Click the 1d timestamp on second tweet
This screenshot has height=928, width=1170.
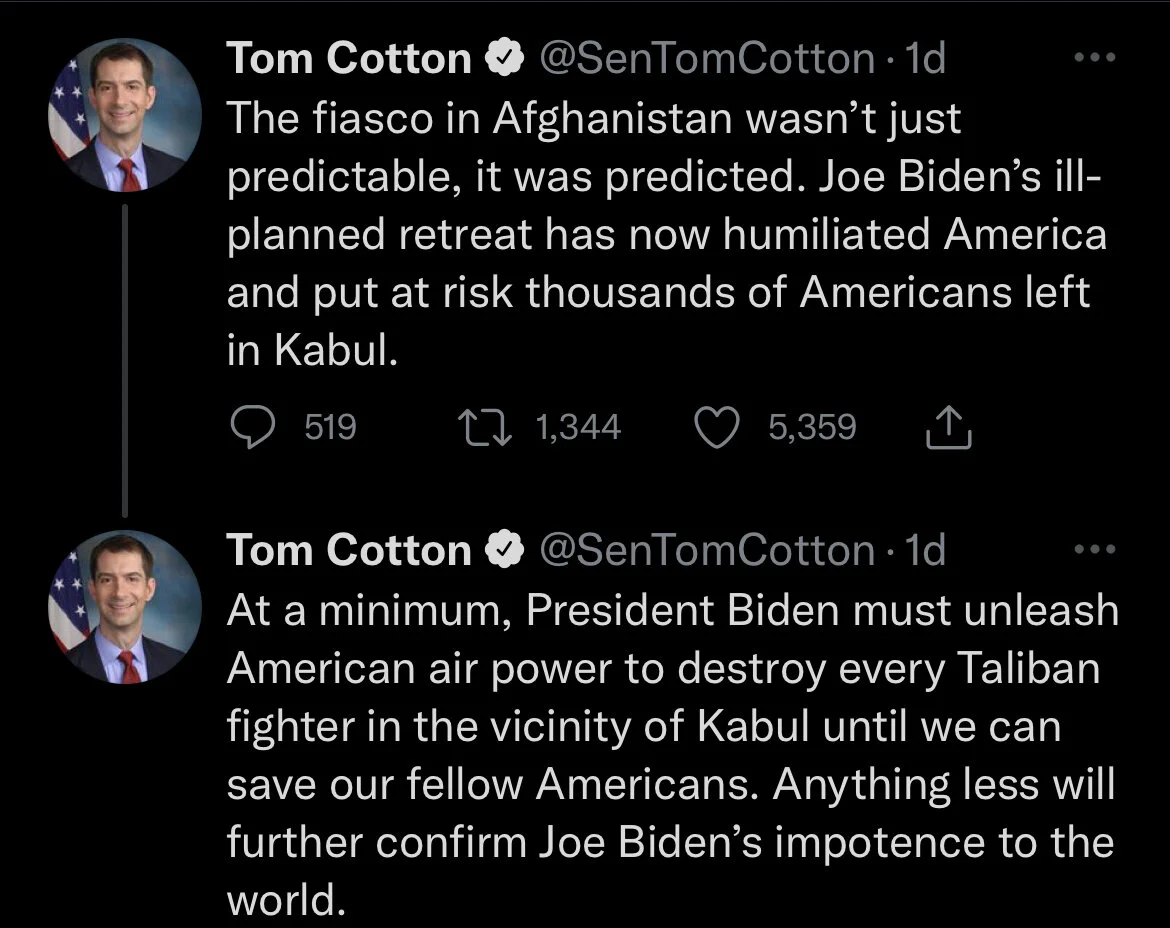pyautogui.click(x=924, y=550)
